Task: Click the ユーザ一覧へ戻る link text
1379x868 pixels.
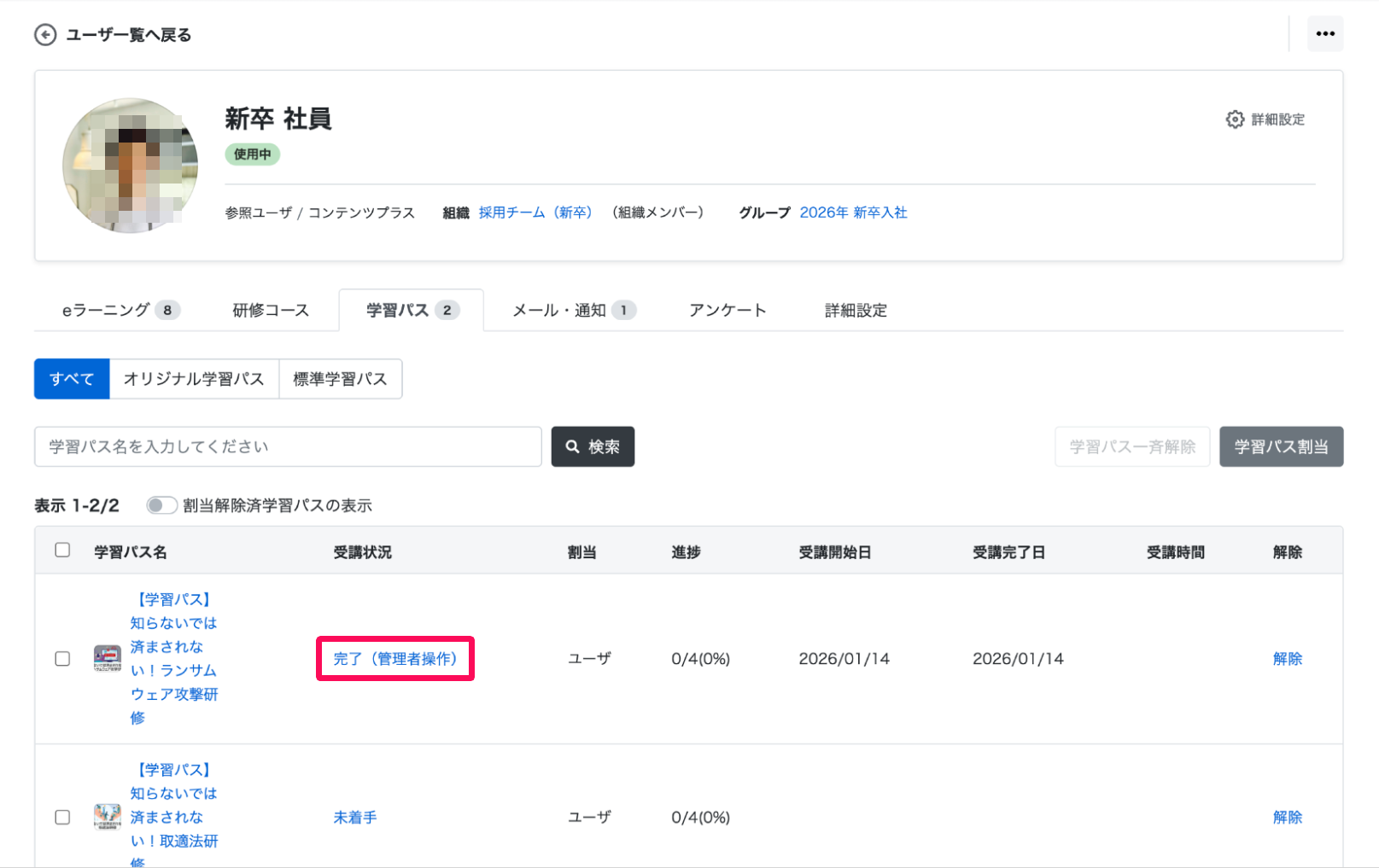Action: click(129, 35)
